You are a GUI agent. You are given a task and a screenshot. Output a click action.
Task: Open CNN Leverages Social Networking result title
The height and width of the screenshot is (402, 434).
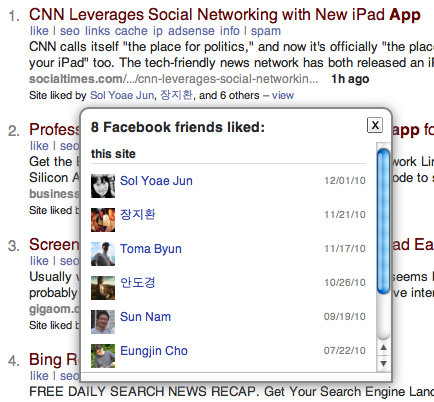coord(225,15)
